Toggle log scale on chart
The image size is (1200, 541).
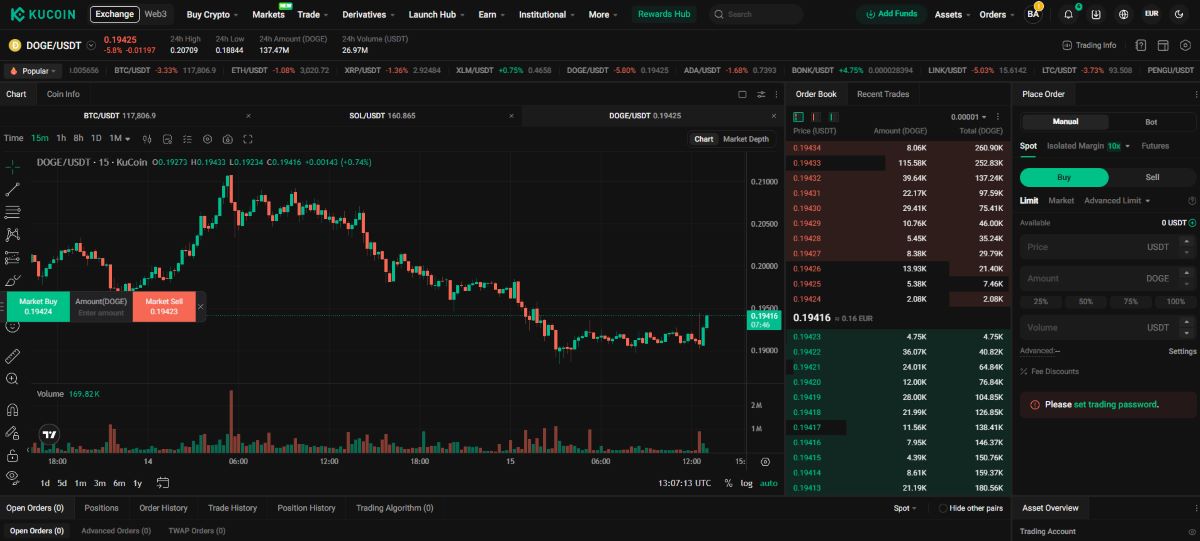(746, 483)
